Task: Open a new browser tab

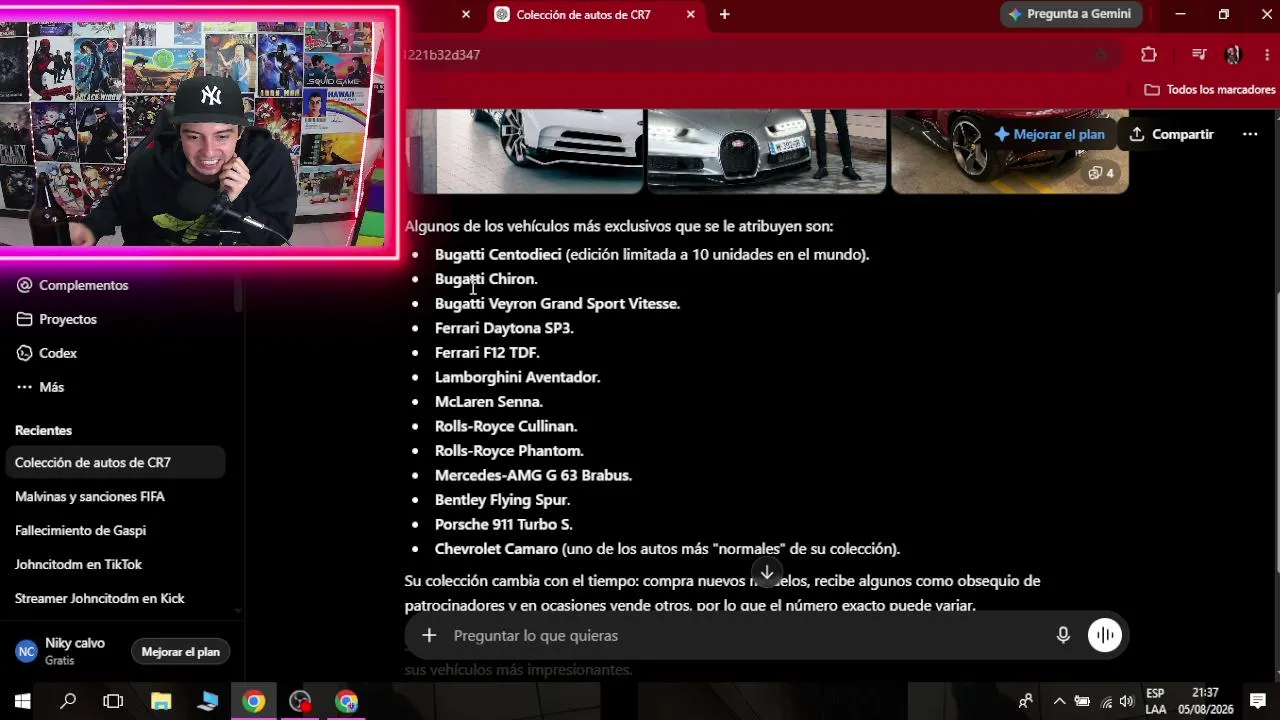Action: (x=724, y=15)
